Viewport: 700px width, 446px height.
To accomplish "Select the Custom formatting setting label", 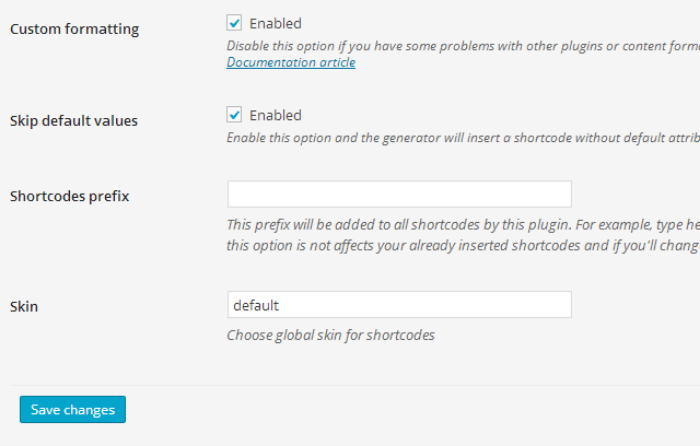I will (x=75, y=29).
